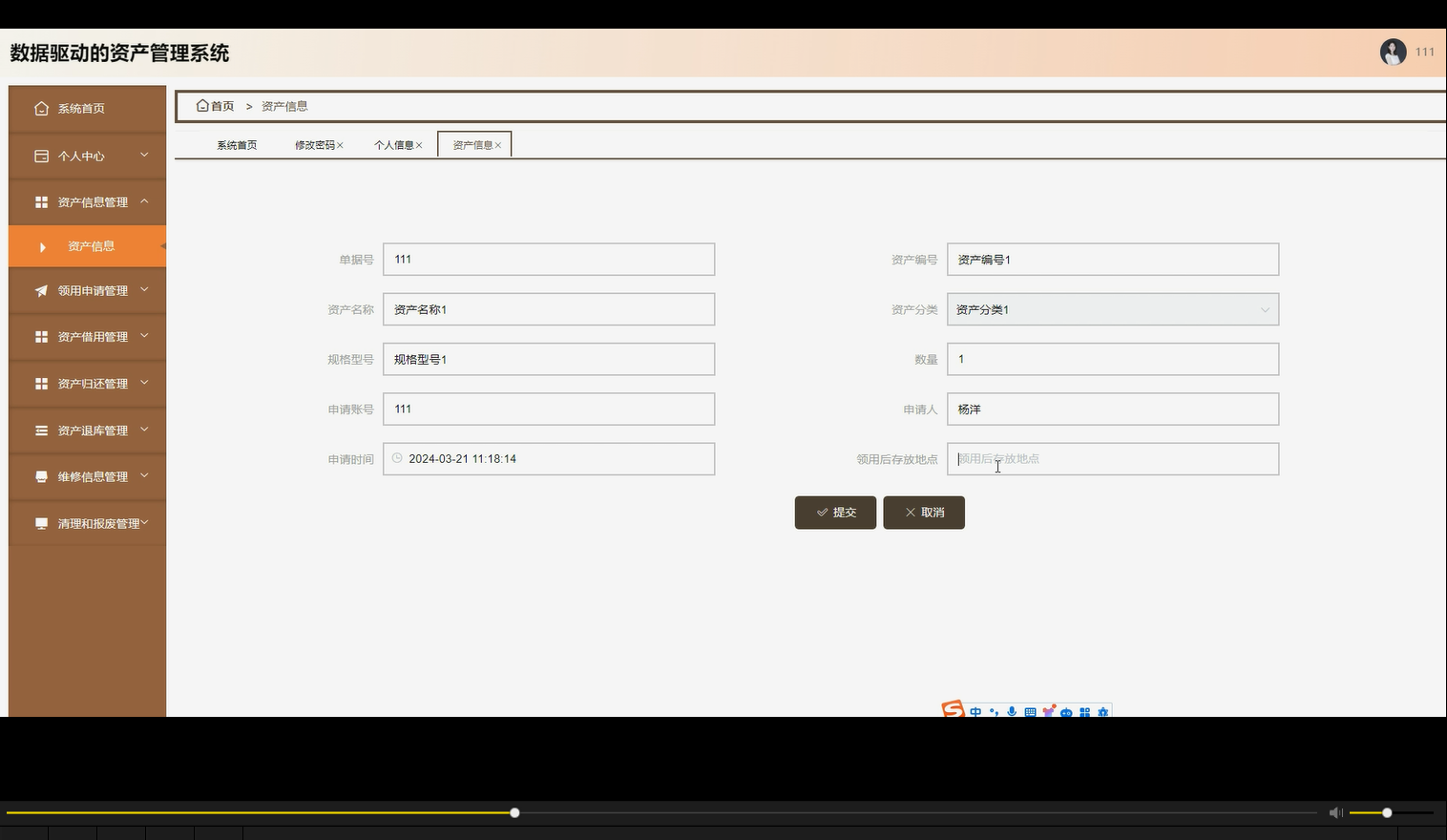
Task: Close the 修改密码 tab
Action: tap(340, 145)
